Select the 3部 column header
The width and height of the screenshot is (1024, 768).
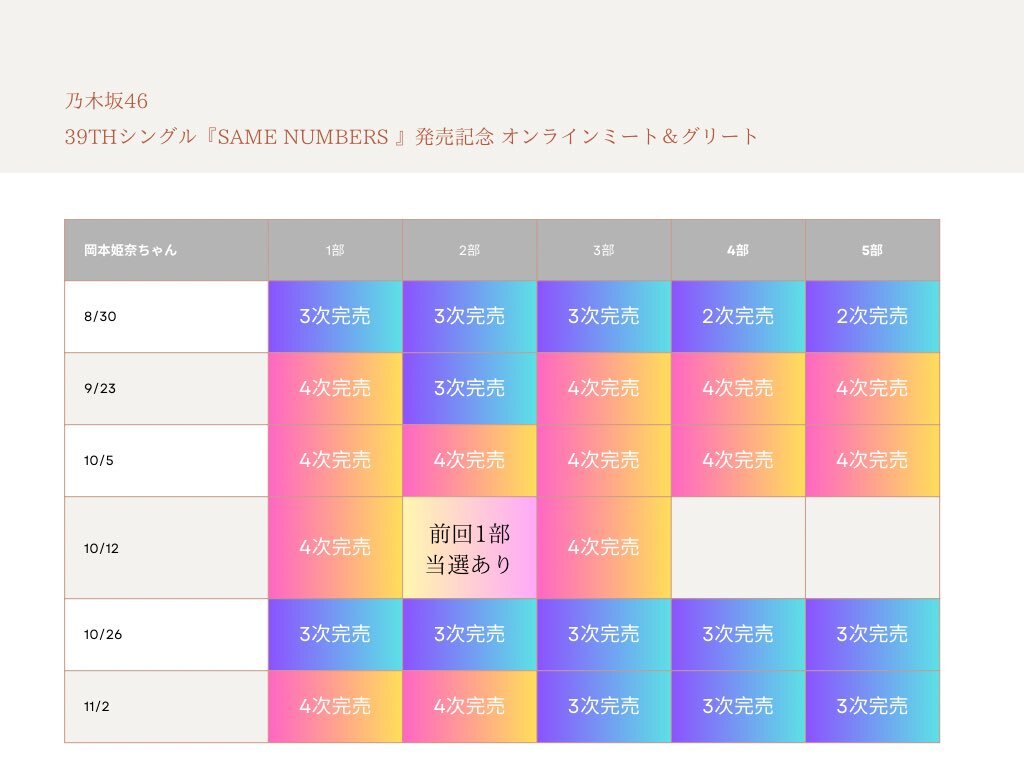pos(604,250)
